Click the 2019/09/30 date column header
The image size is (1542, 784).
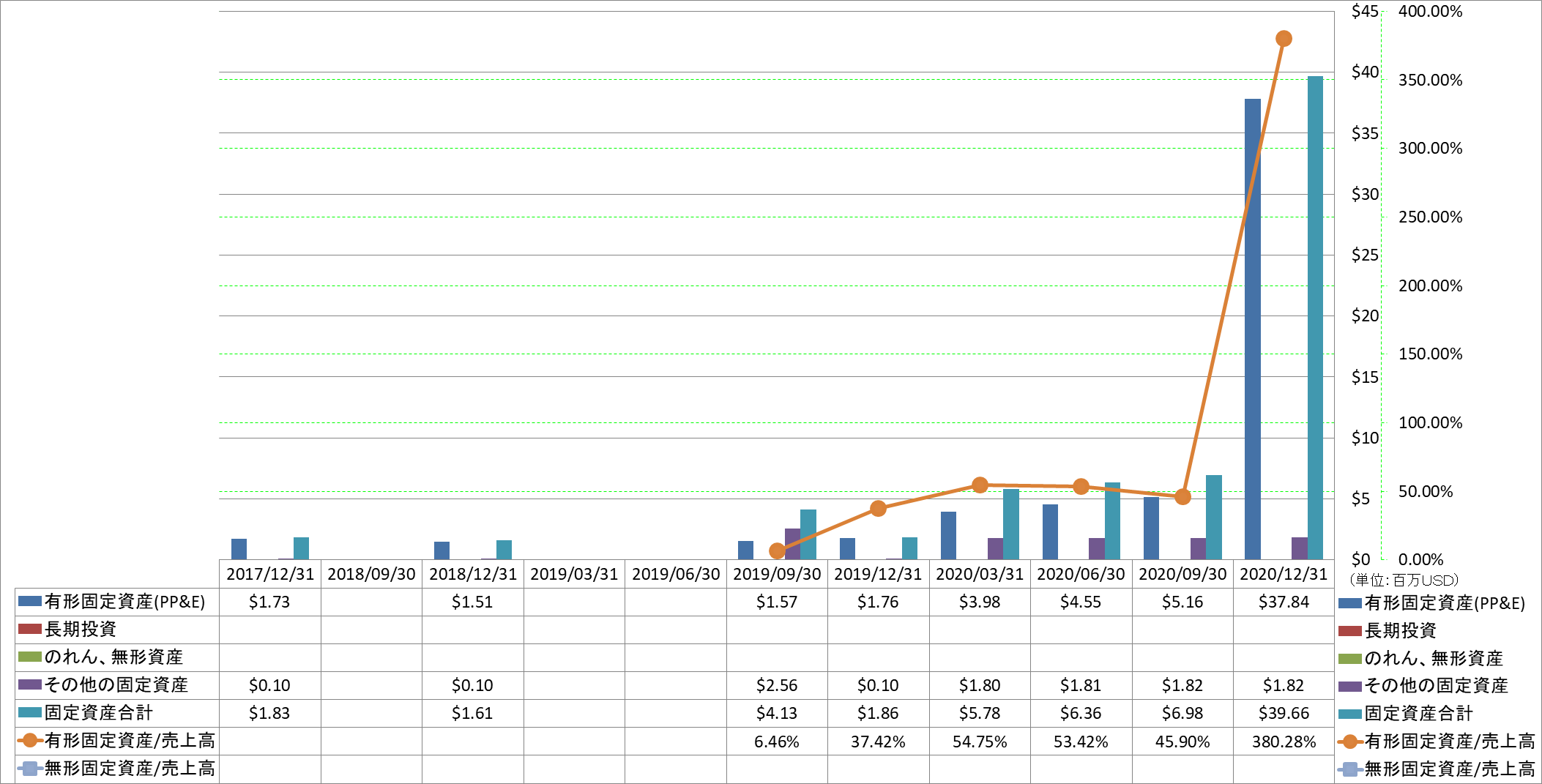point(777,574)
